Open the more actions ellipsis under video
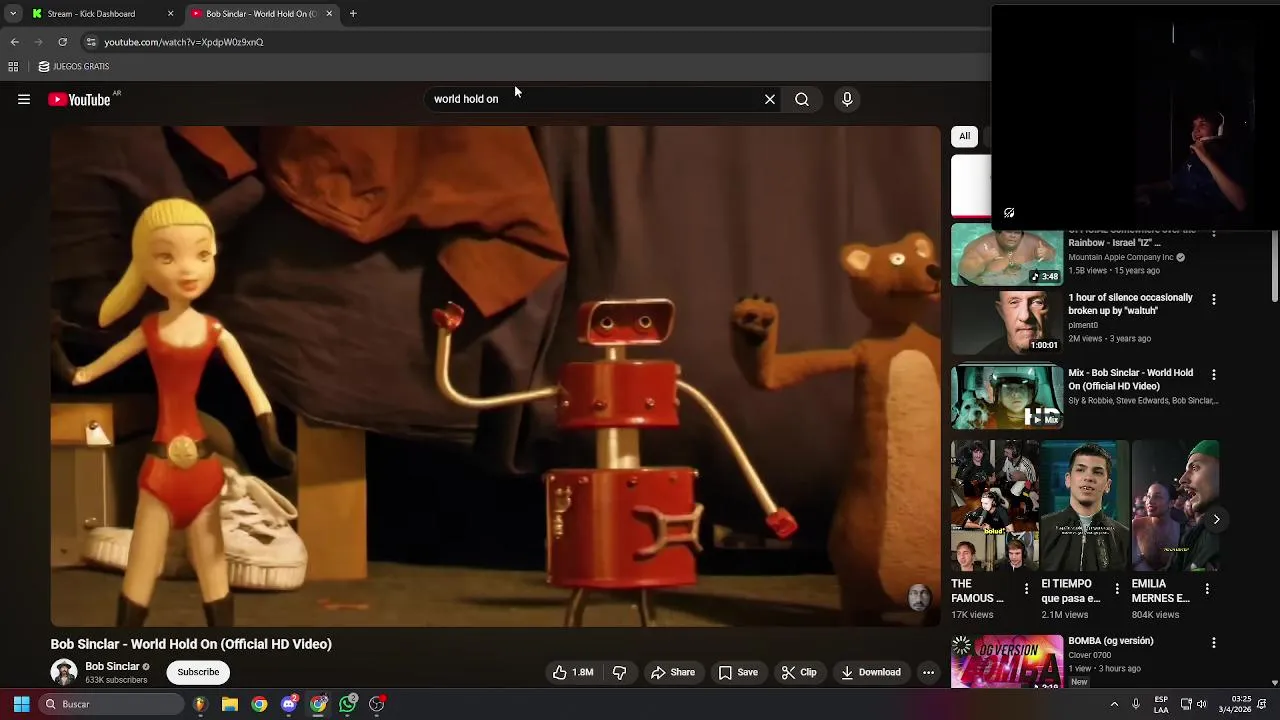This screenshot has height=720, width=1280. point(928,672)
